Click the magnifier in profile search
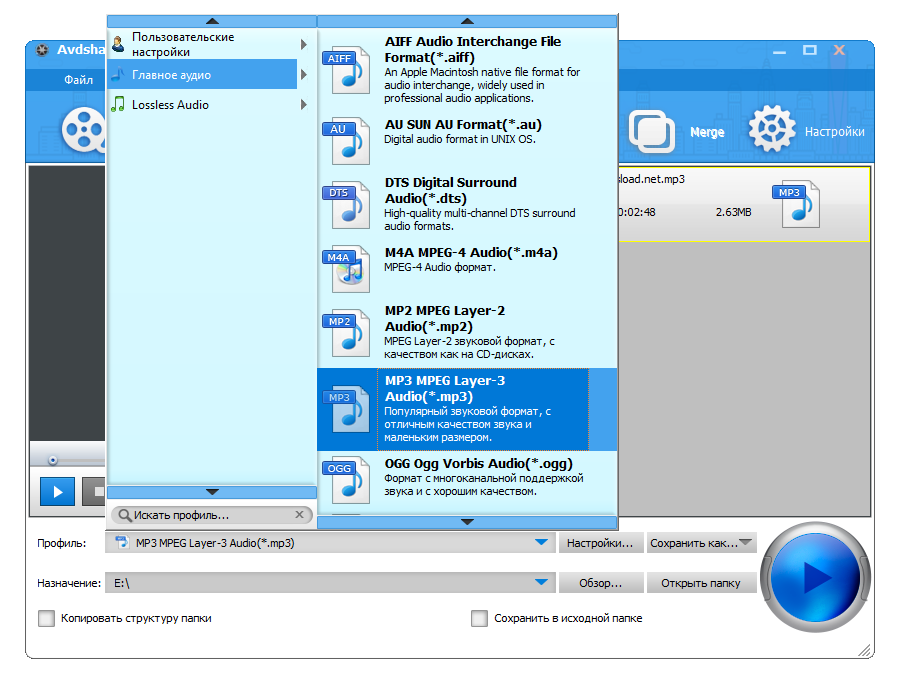906x696 pixels. 124,515
